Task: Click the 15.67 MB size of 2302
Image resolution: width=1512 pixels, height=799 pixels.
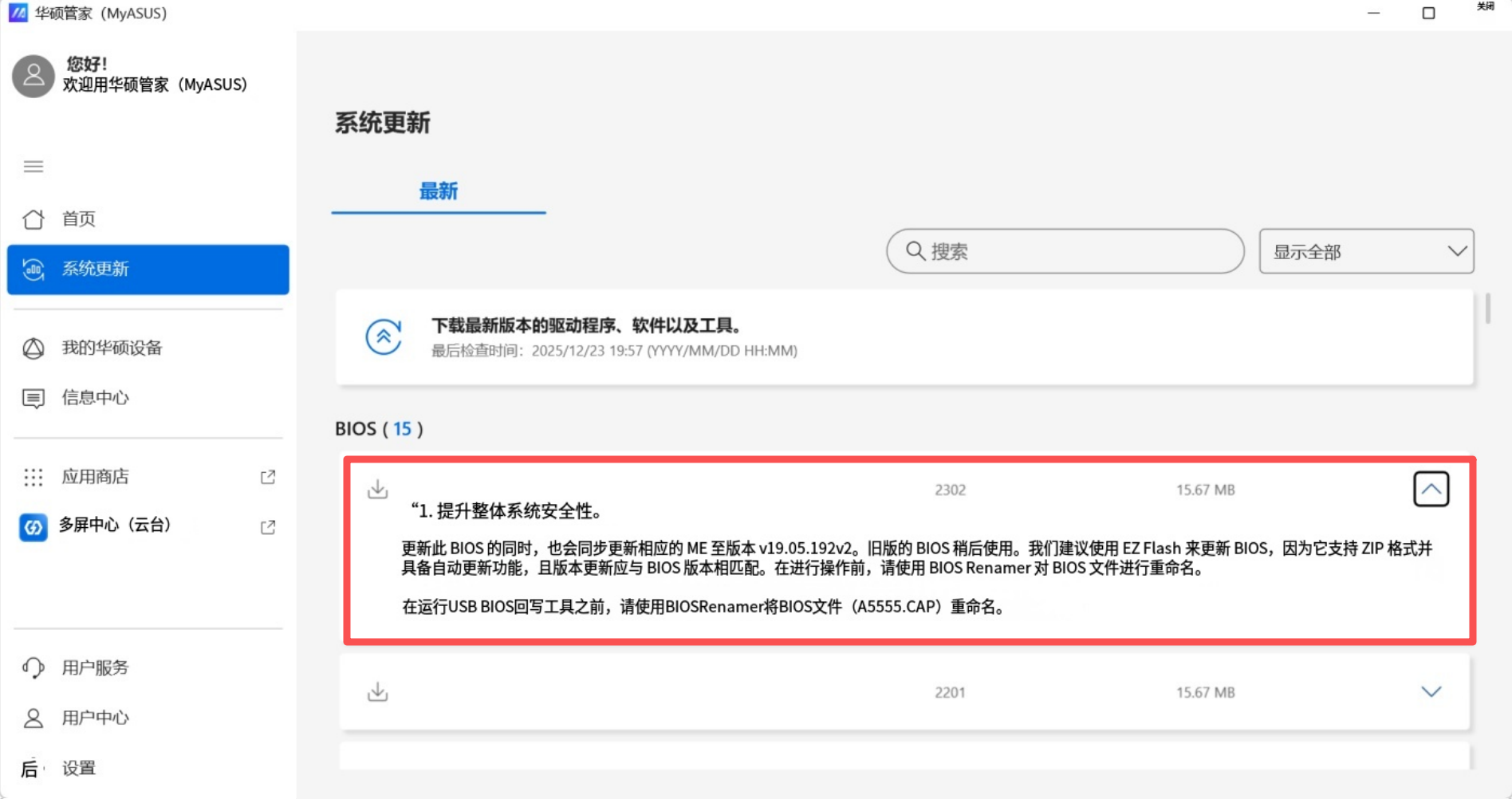Action: click(x=1205, y=490)
